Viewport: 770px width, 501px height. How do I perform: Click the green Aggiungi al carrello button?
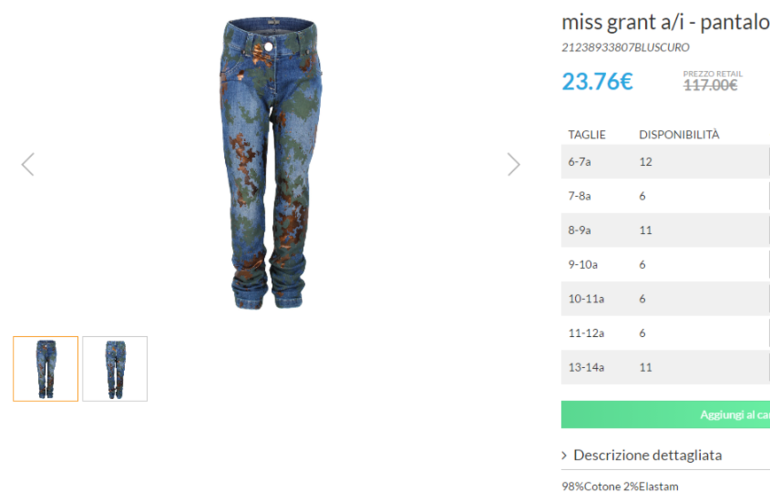[665, 415]
